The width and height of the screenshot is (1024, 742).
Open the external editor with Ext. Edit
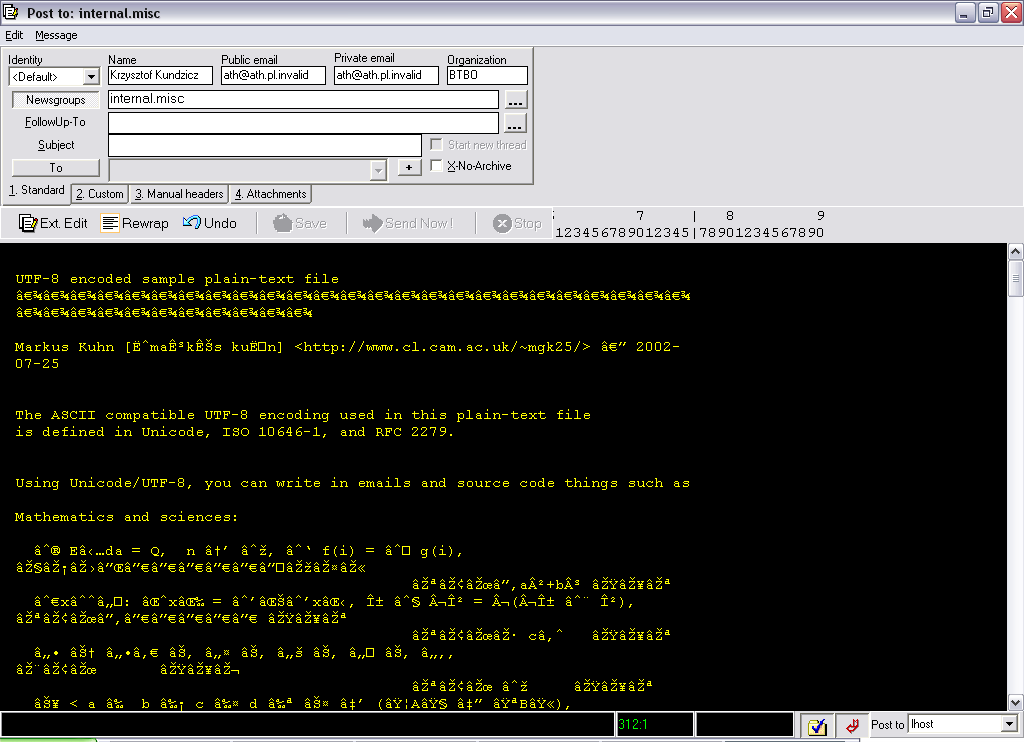tap(53, 223)
